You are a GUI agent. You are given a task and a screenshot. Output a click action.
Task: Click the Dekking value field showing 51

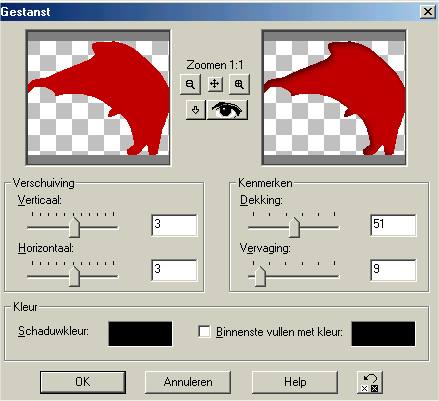click(393, 225)
